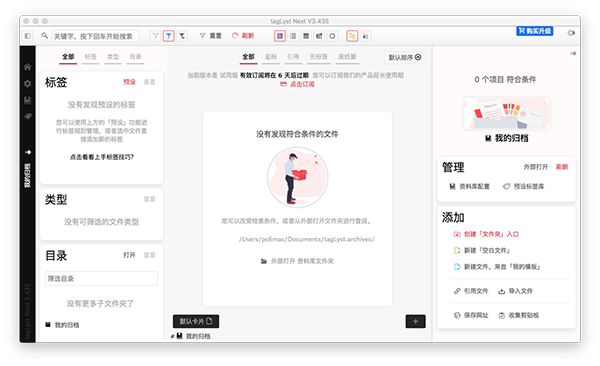Select the center 废纸篓 tab

tap(347, 57)
